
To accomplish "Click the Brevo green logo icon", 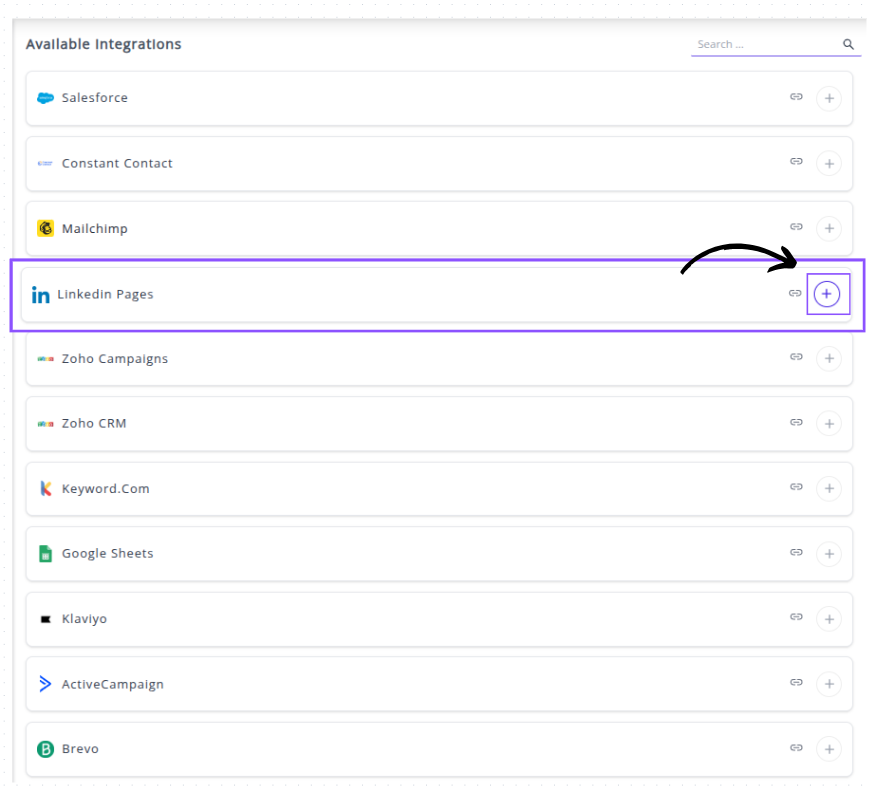I will point(45,749).
